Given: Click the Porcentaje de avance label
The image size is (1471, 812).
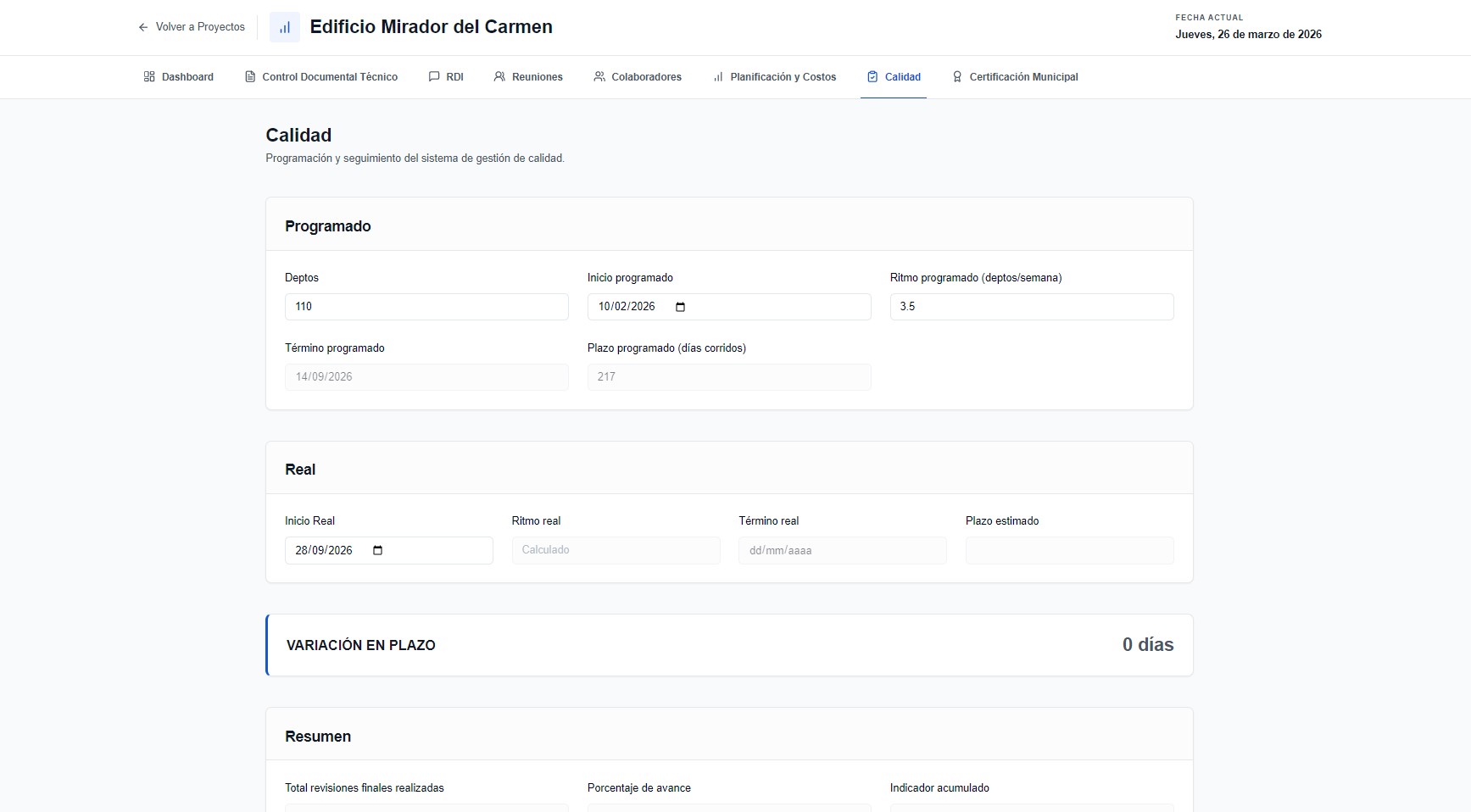Looking at the screenshot, I should (x=639, y=788).
